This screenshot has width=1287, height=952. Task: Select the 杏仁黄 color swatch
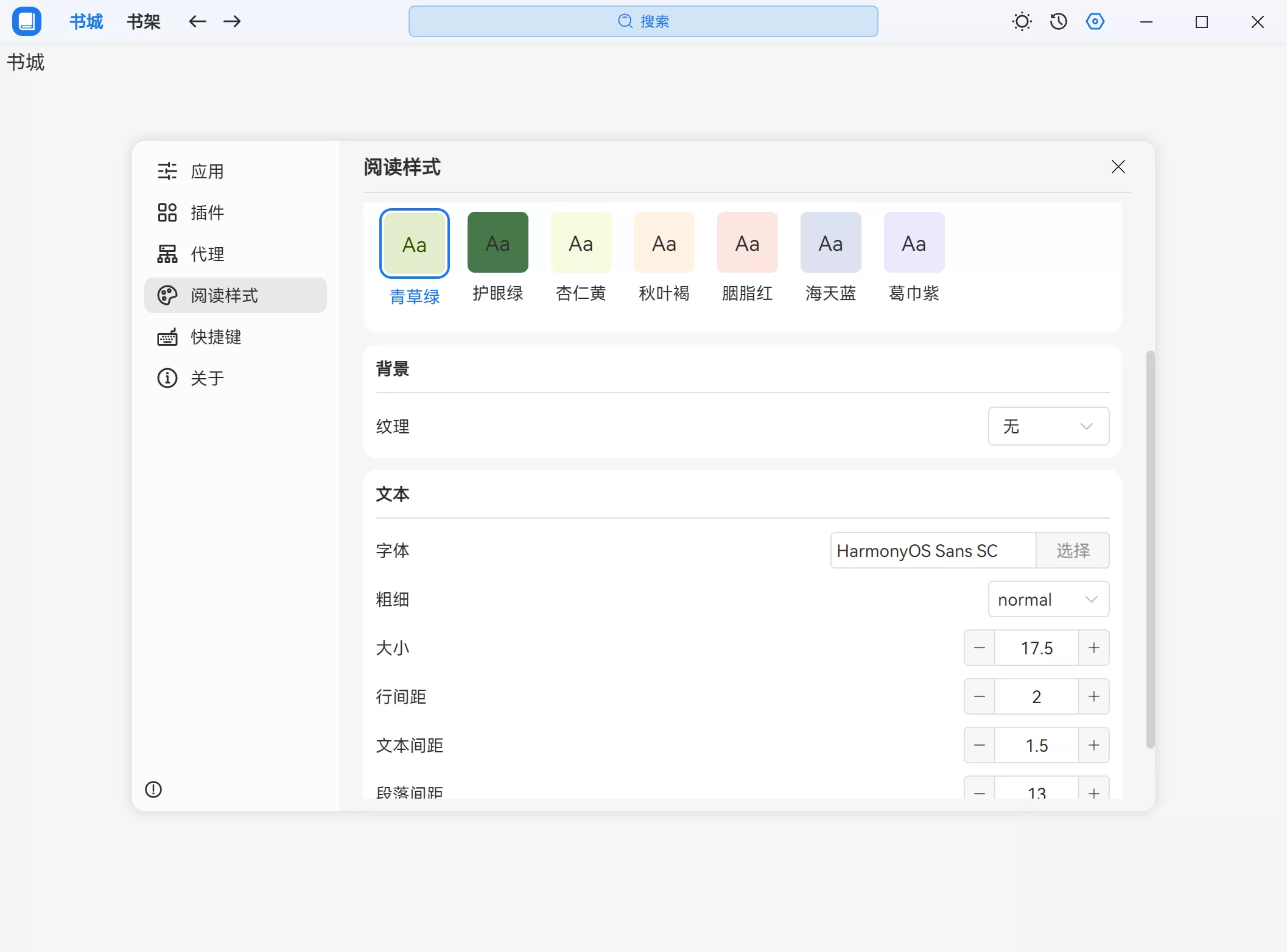click(581, 242)
